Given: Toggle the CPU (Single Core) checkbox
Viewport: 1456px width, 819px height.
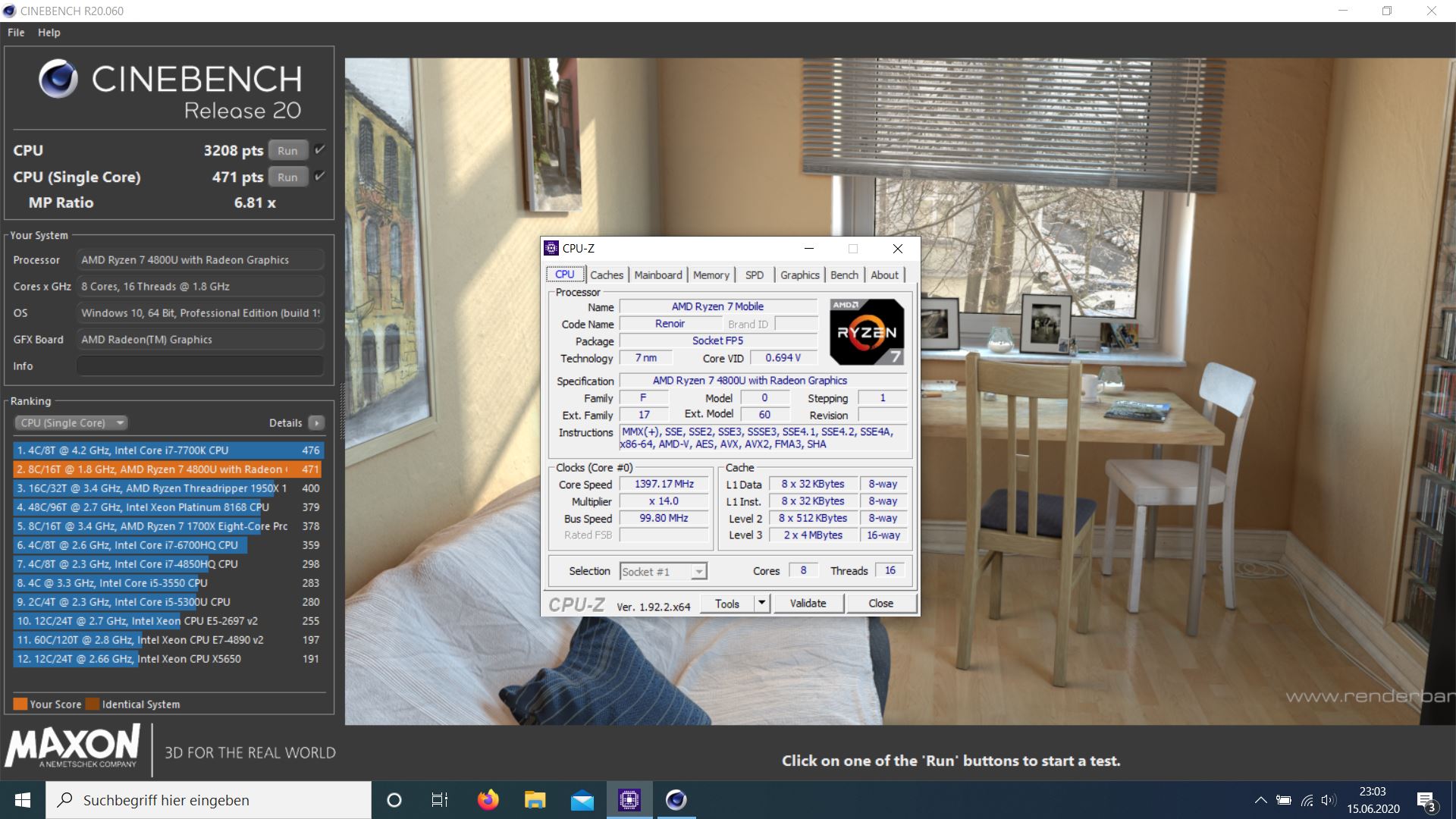Looking at the screenshot, I should point(319,176).
